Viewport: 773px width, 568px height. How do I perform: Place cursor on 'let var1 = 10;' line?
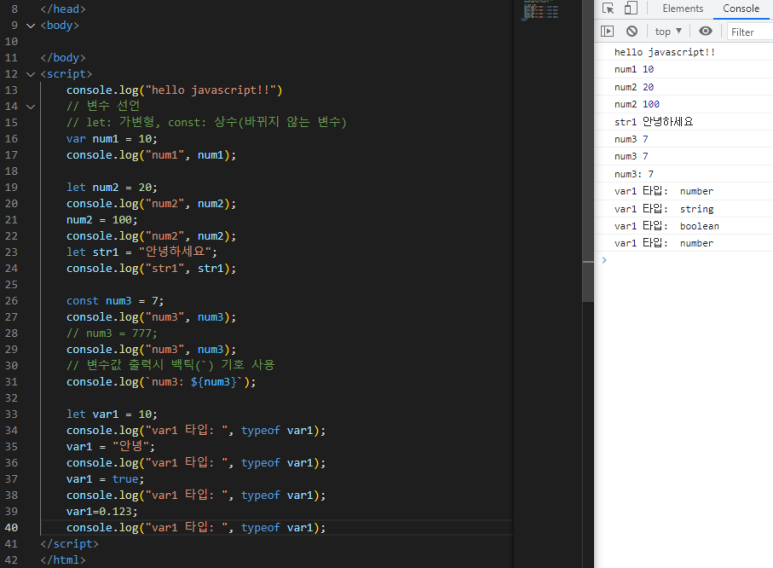(111, 414)
